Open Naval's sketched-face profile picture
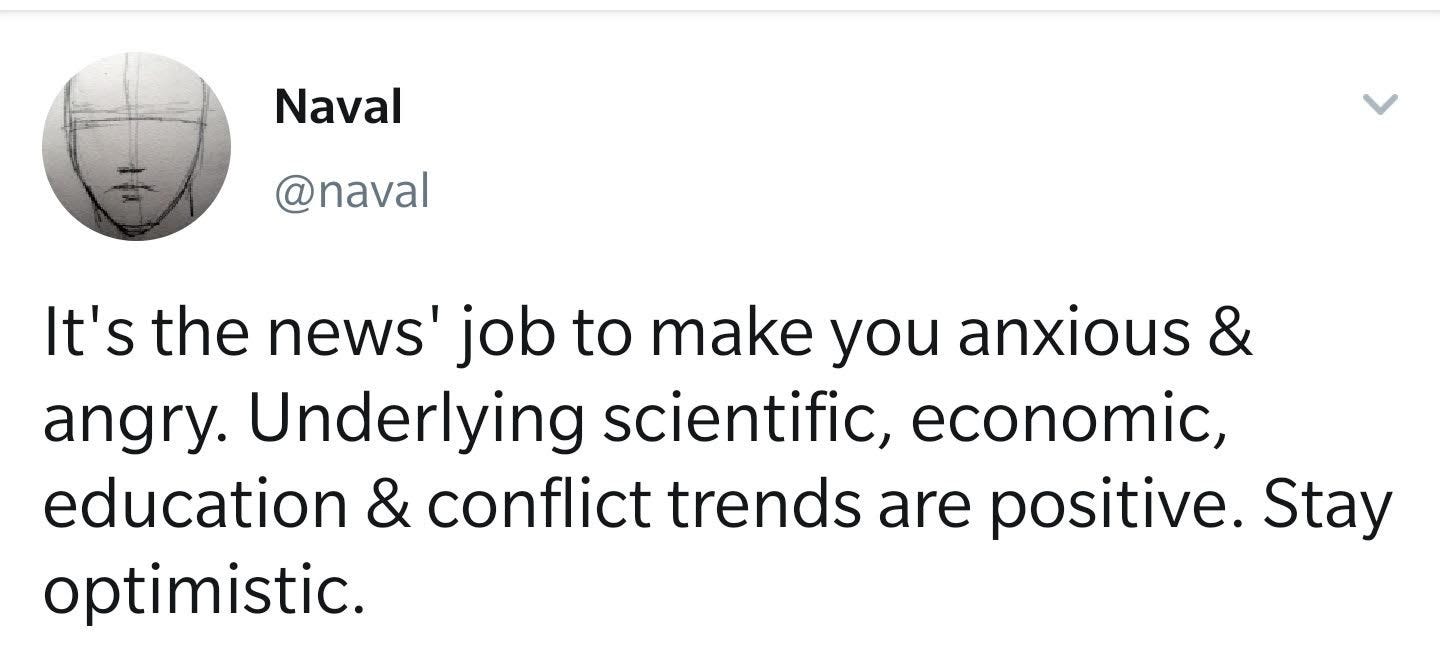The image size is (1440, 652). click(136, 146)
